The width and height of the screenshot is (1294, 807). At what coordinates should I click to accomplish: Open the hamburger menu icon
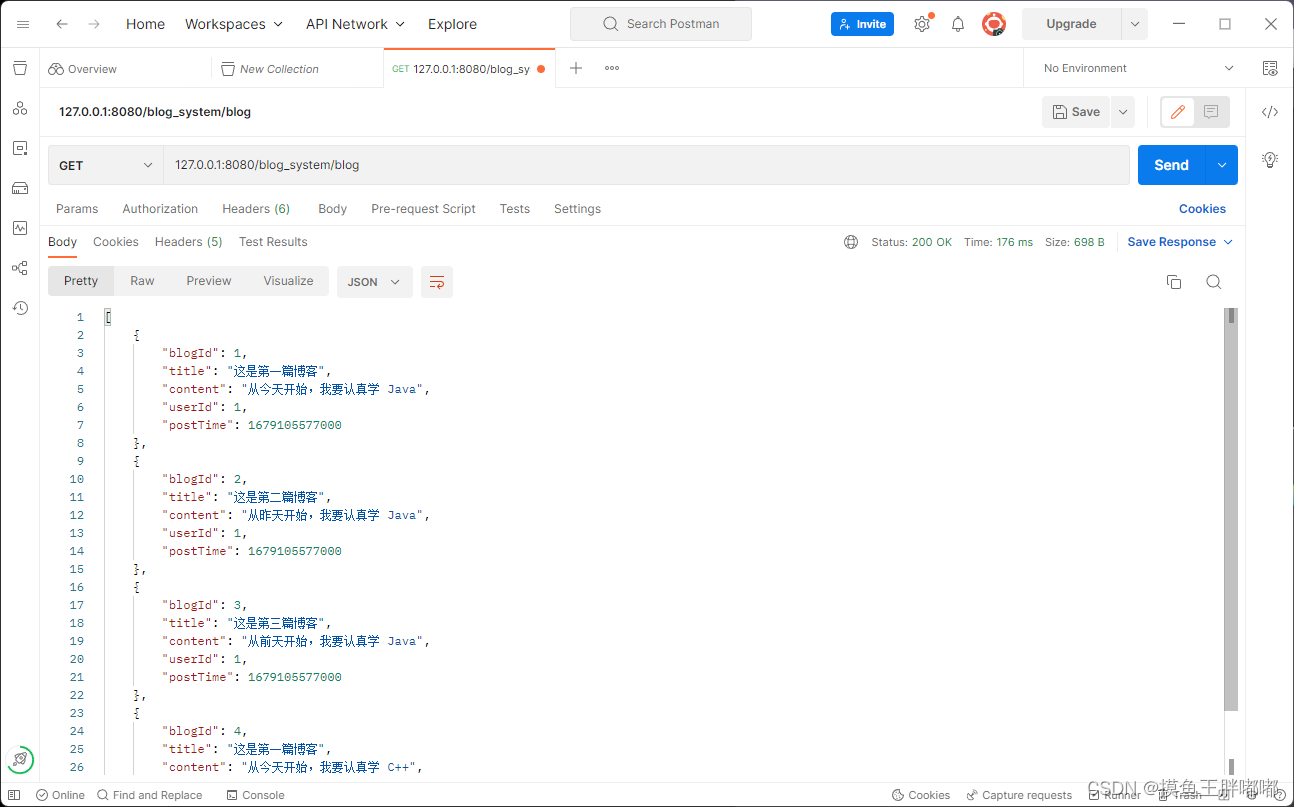click(23, 24)
